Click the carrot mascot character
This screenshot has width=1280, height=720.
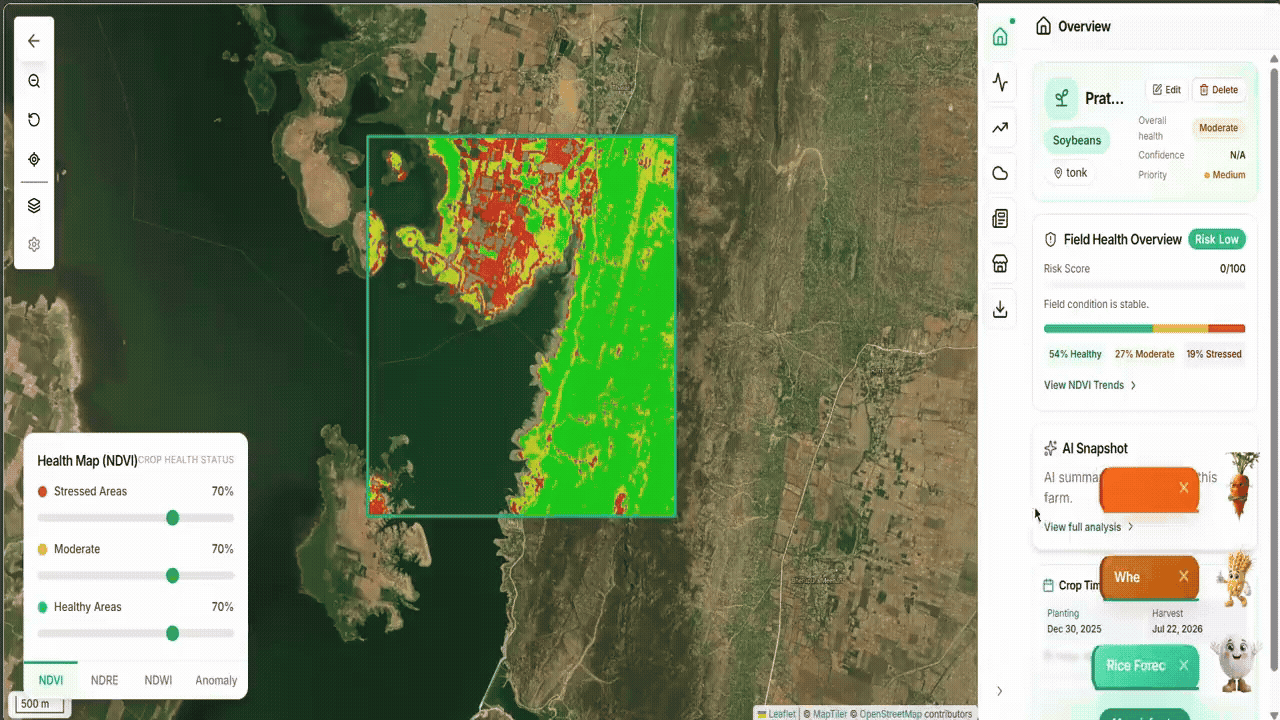pos(1240,484)
